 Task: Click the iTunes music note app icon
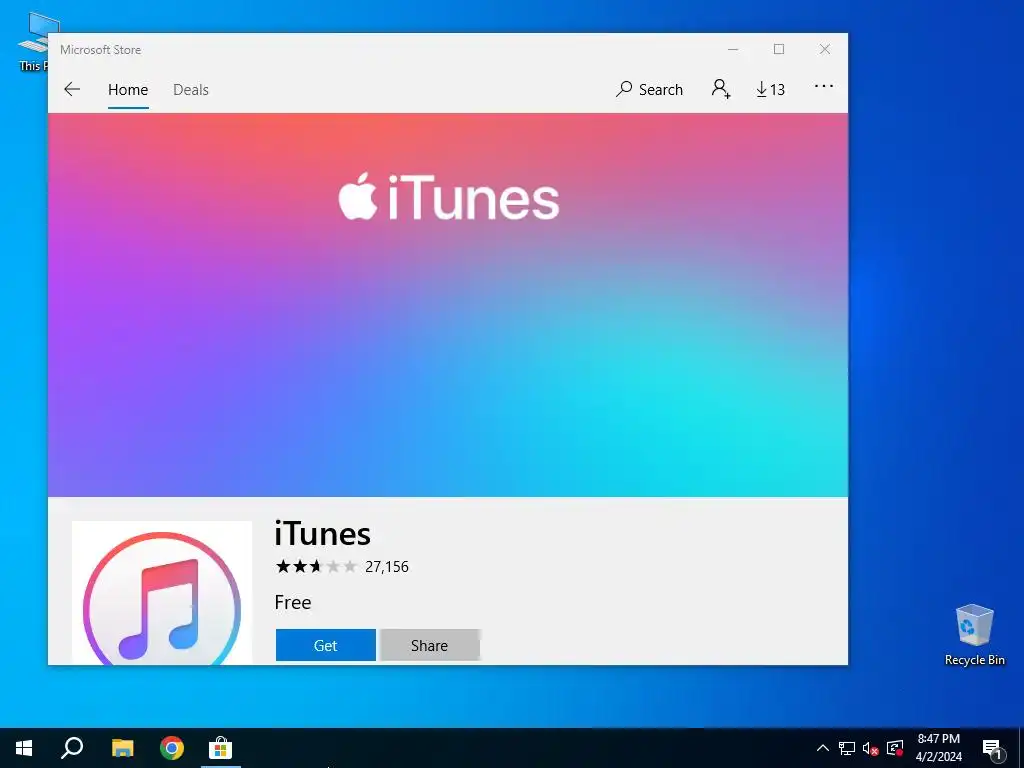(x=162, y=593)
